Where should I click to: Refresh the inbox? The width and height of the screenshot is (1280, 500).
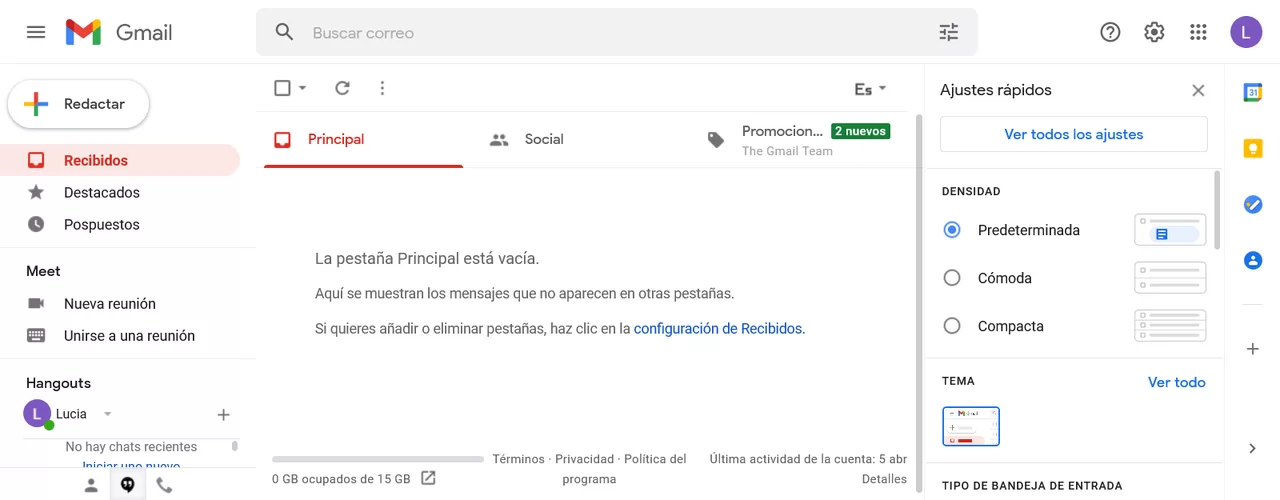click(x=342, y=88)
